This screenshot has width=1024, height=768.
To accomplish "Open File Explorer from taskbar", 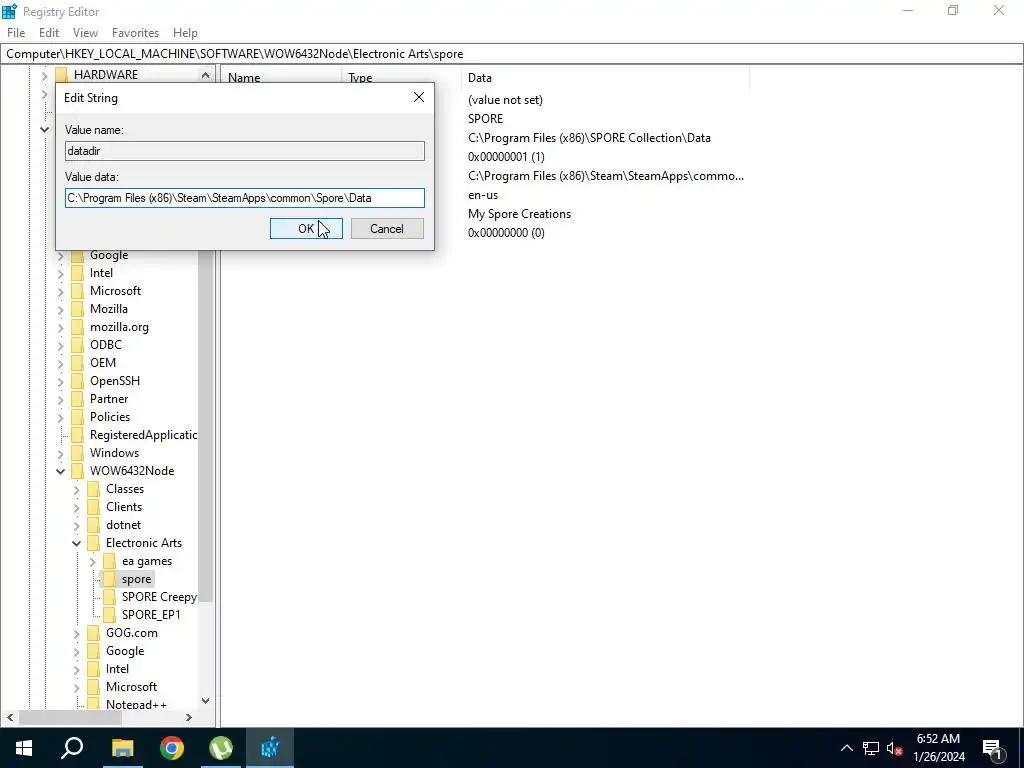I will tap(122, 748).
